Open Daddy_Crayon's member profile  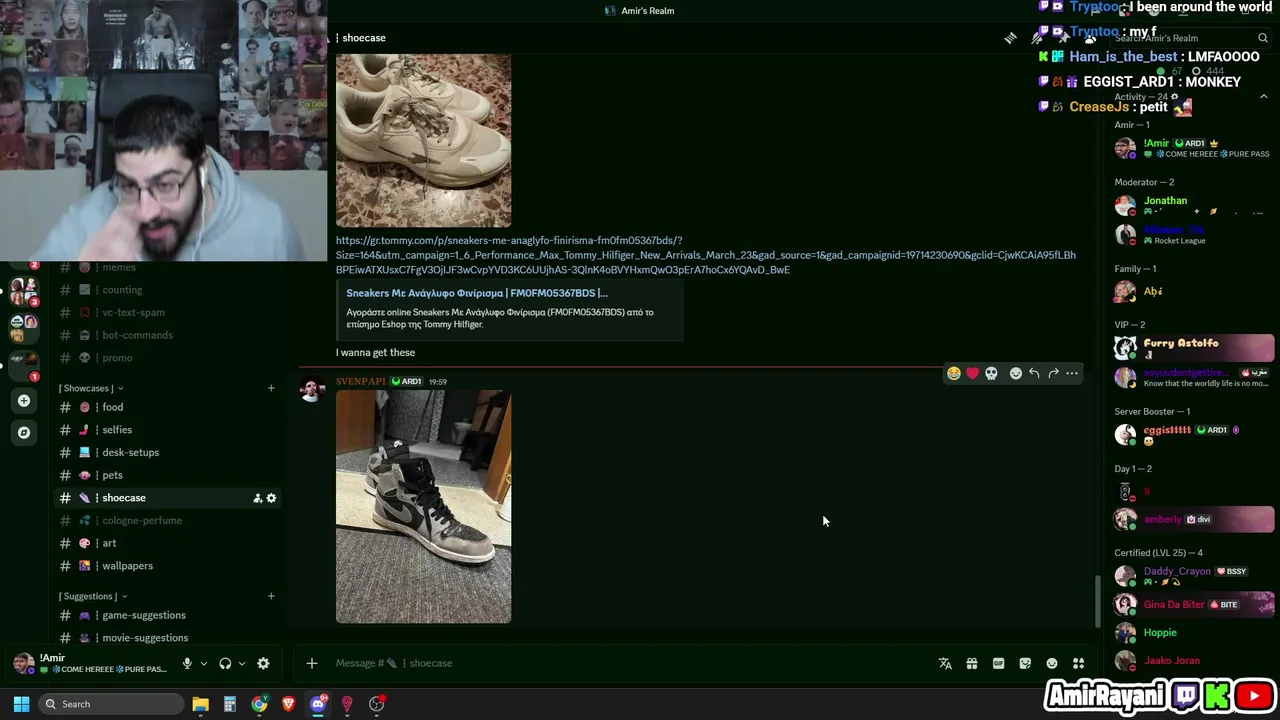tap(1192, 576)
